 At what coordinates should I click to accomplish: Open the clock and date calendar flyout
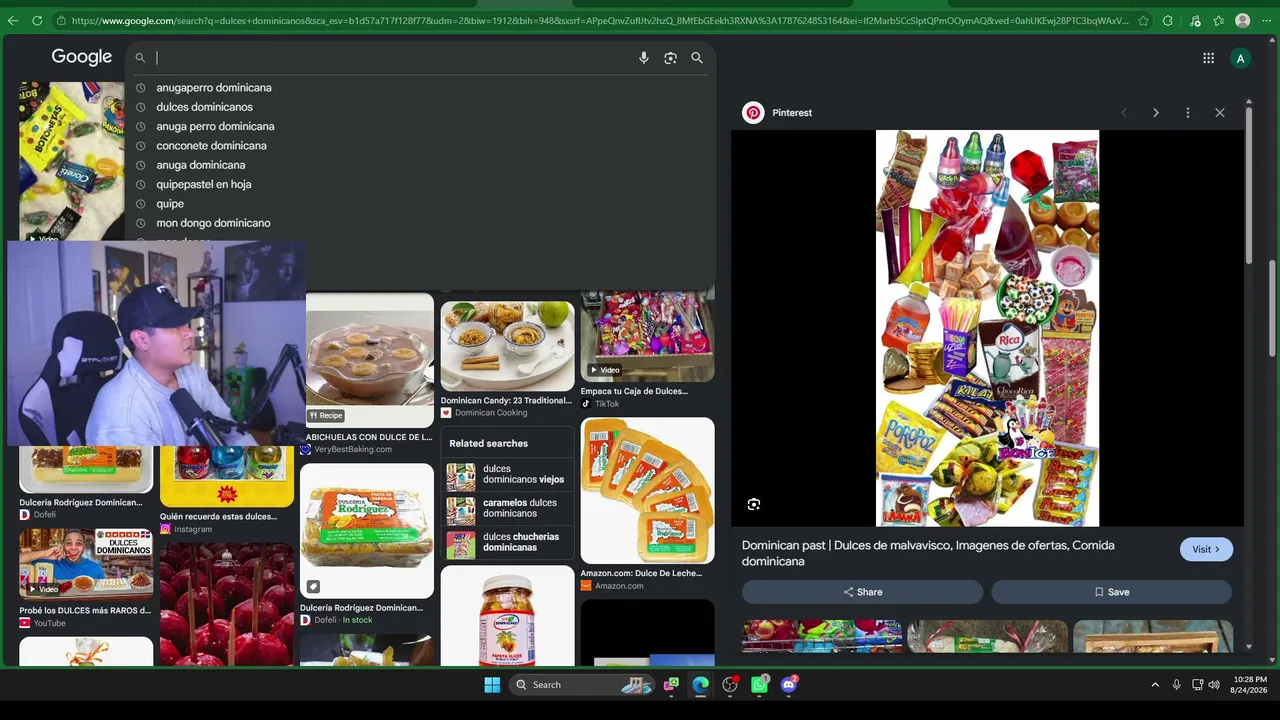[1250, 685]
